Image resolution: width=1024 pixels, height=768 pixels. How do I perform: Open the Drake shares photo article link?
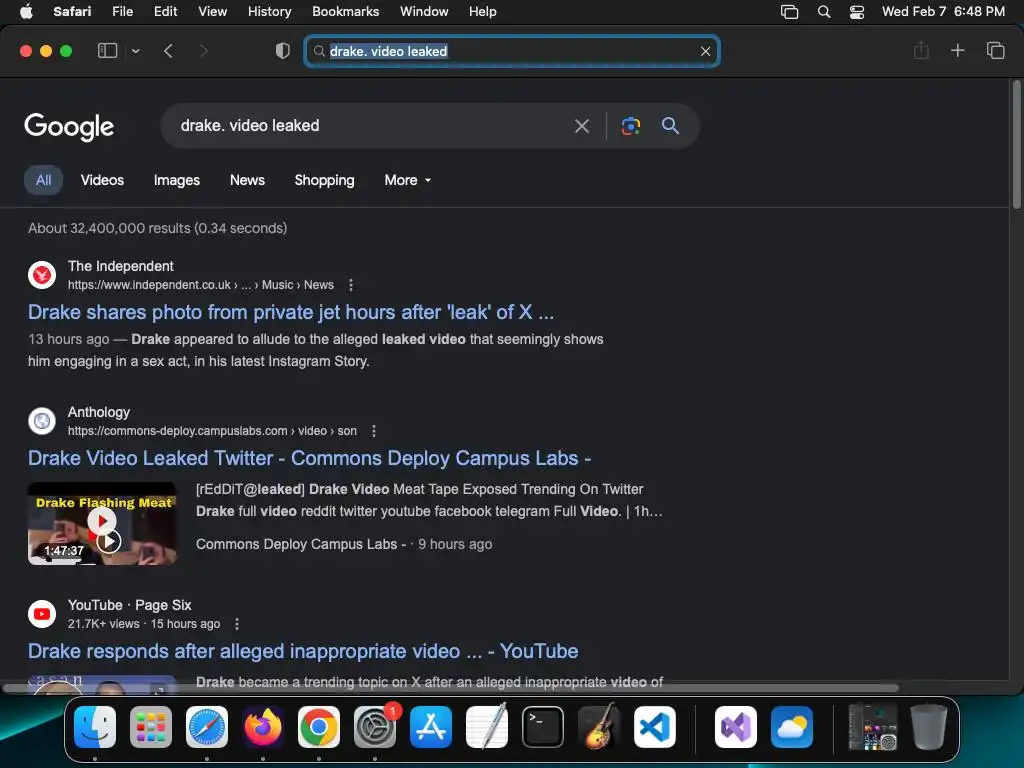291,312
